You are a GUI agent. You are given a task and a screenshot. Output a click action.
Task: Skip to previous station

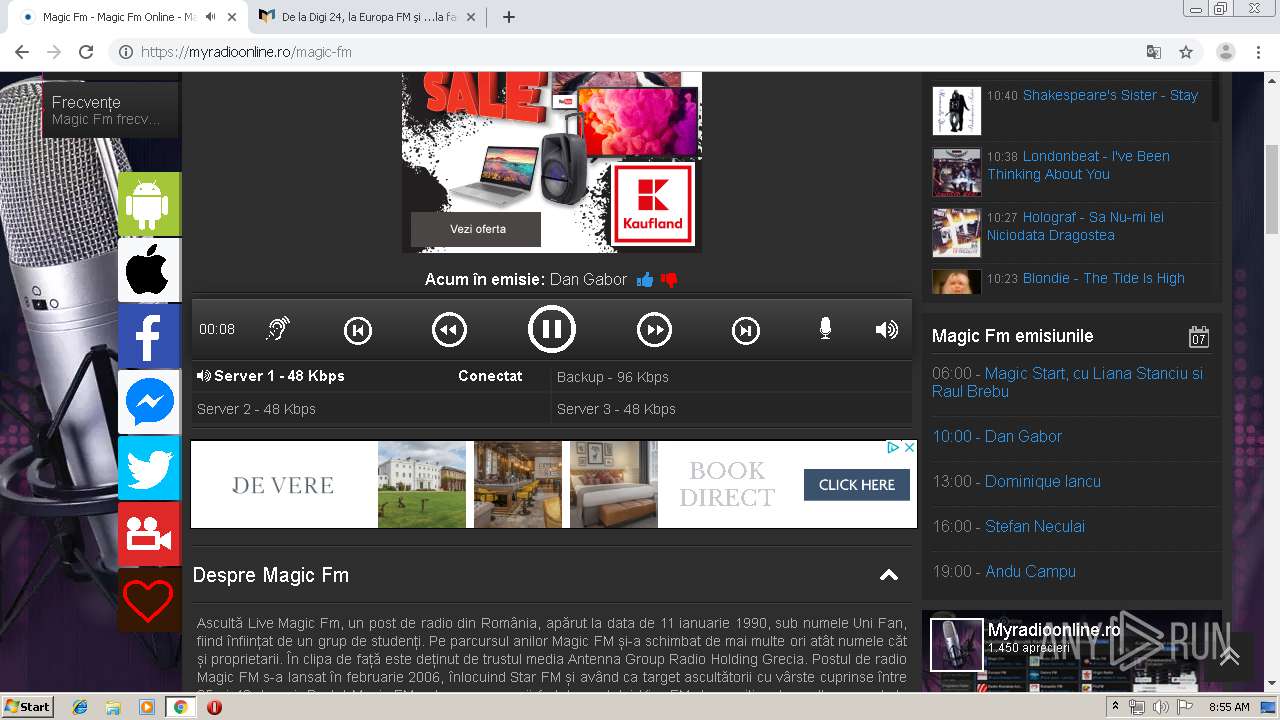tap(358, 330)
